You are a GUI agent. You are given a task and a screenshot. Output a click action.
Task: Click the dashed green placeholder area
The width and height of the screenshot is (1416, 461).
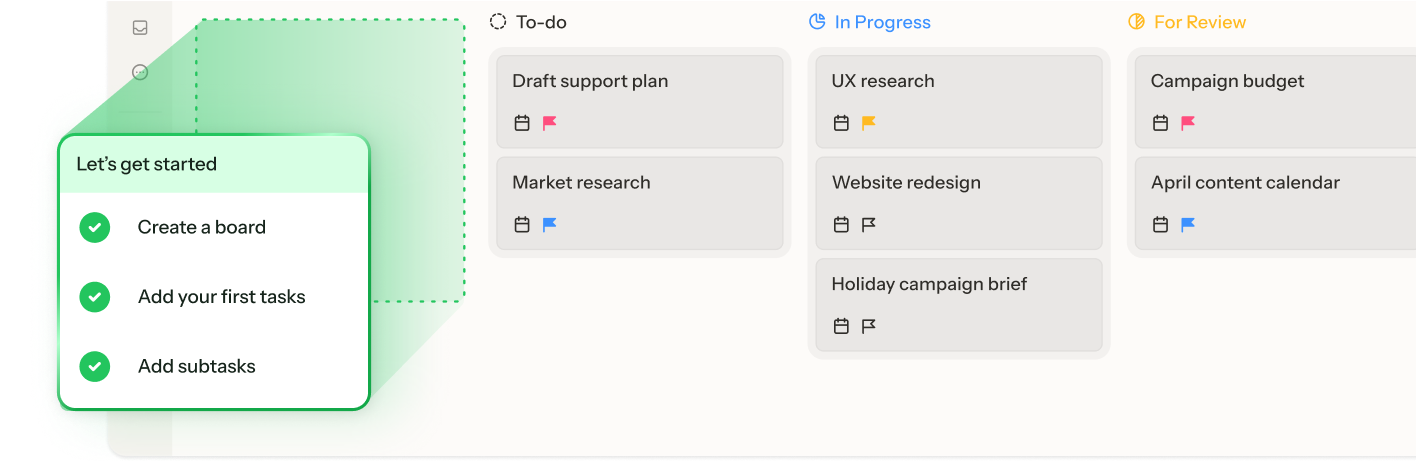point(330,80)
